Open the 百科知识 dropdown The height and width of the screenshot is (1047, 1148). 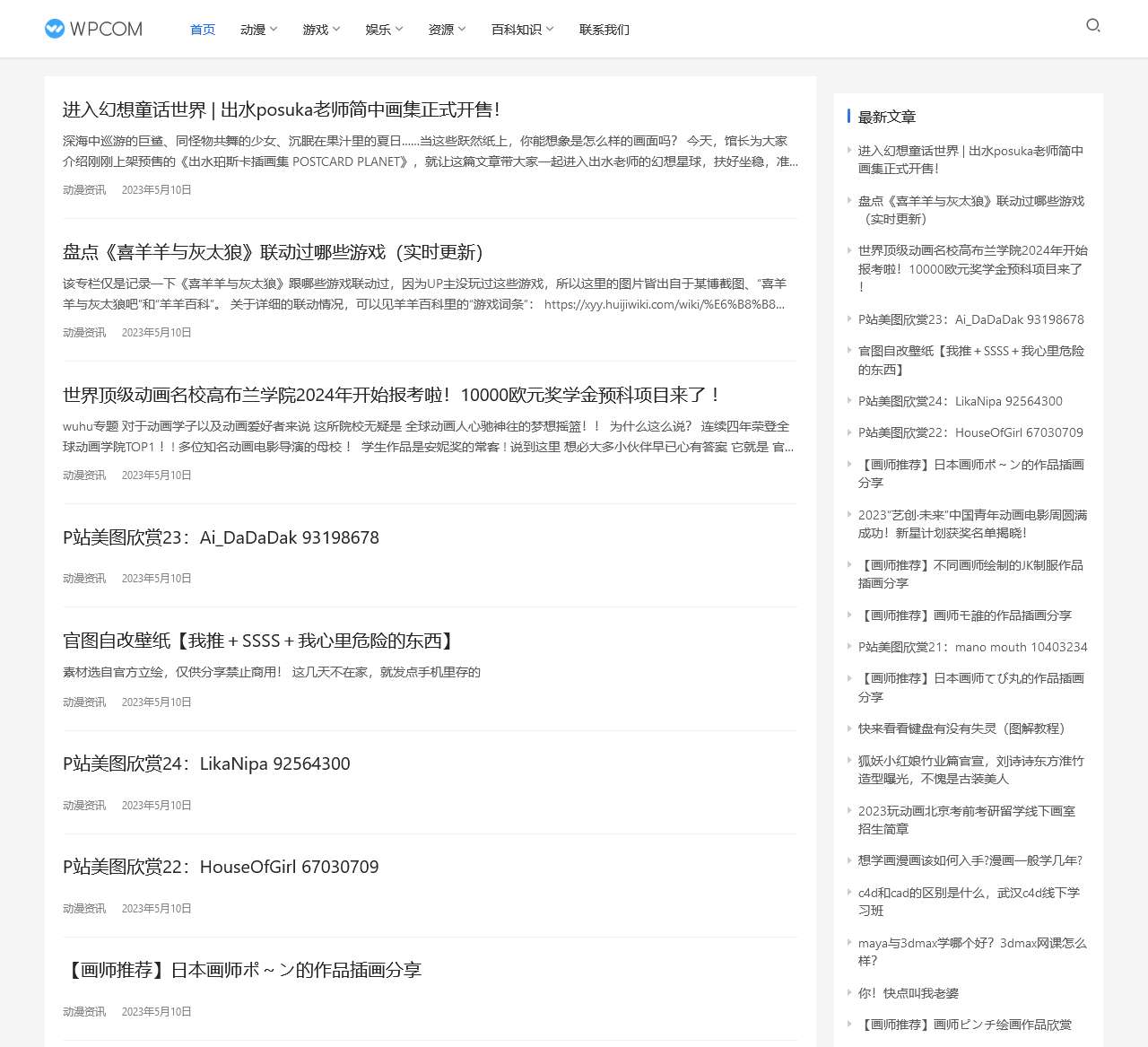point(521,29)
